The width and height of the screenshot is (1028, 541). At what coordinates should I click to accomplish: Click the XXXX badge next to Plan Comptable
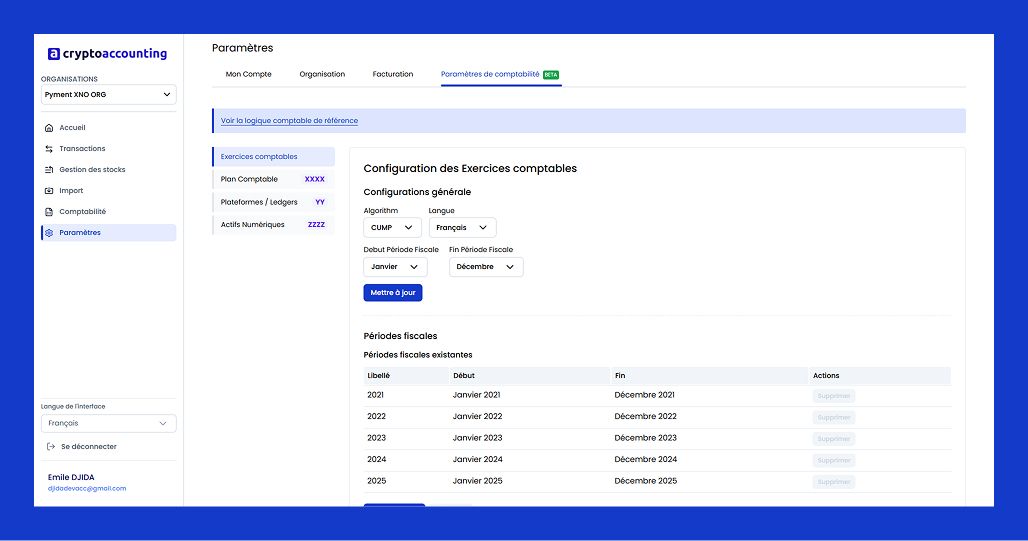click(x=315, y=179)
